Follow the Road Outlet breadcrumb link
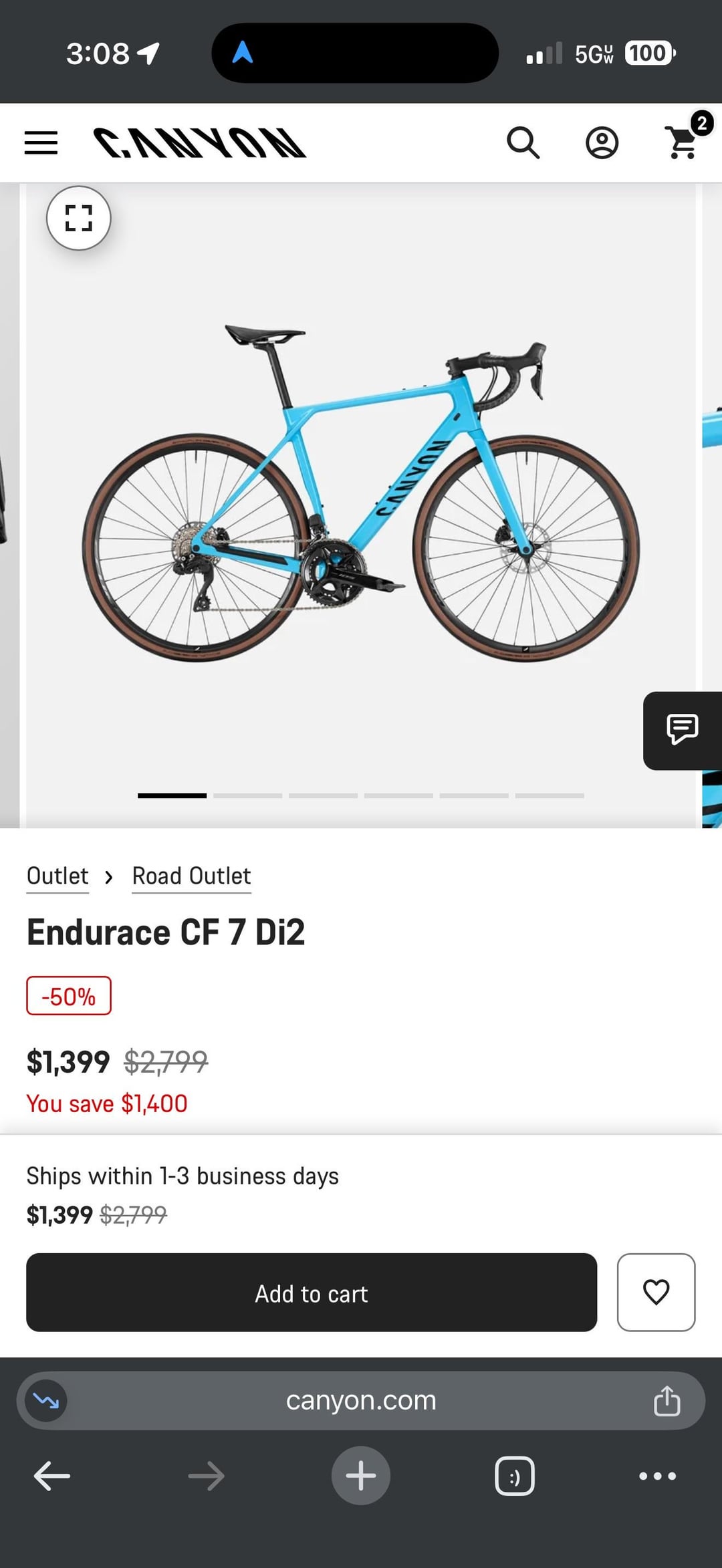Image resolution: width=722 pixels, height=1568 pixels. tap(191, 876)
